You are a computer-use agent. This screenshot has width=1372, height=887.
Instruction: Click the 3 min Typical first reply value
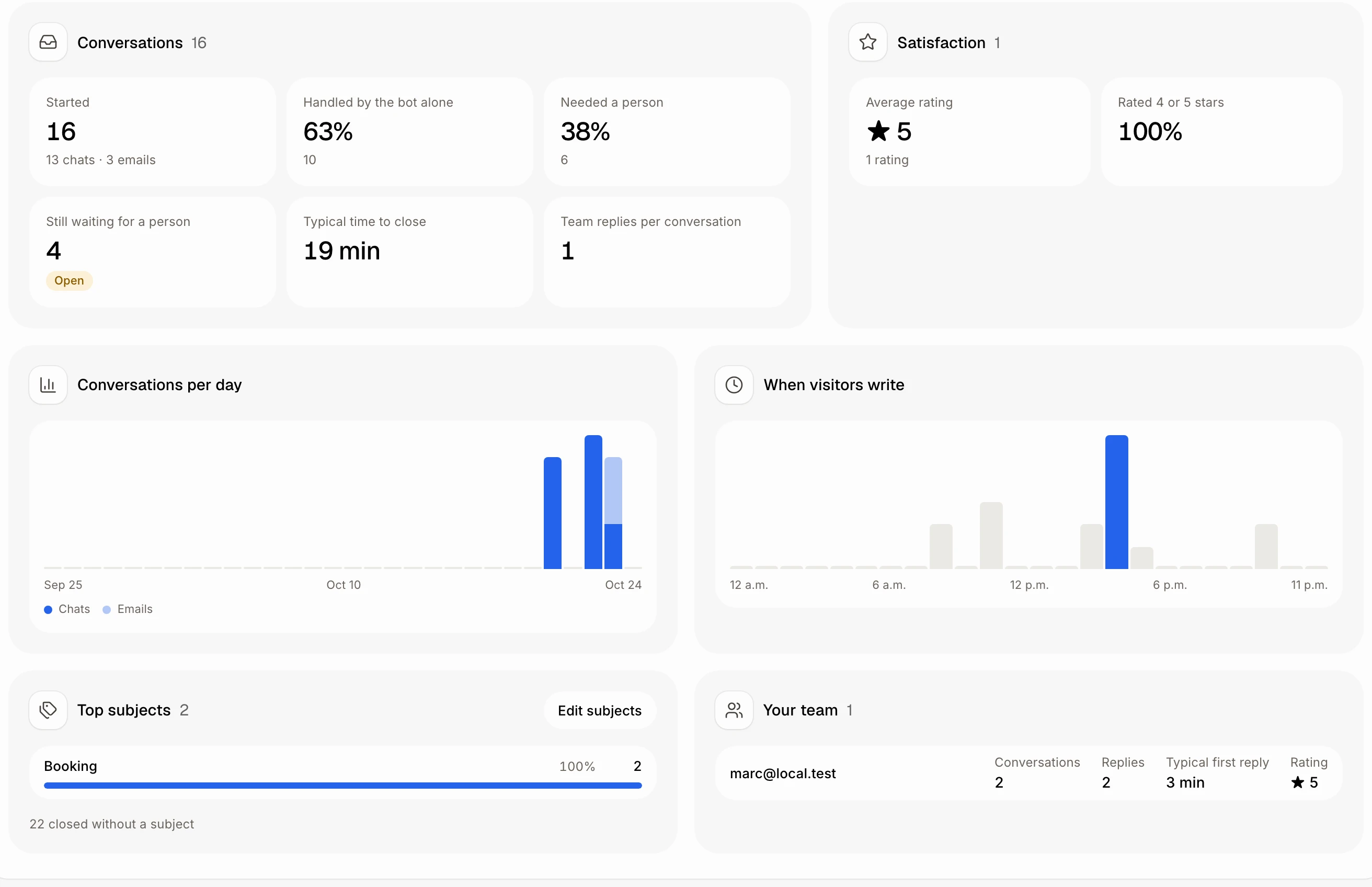tap(1185, 782)
